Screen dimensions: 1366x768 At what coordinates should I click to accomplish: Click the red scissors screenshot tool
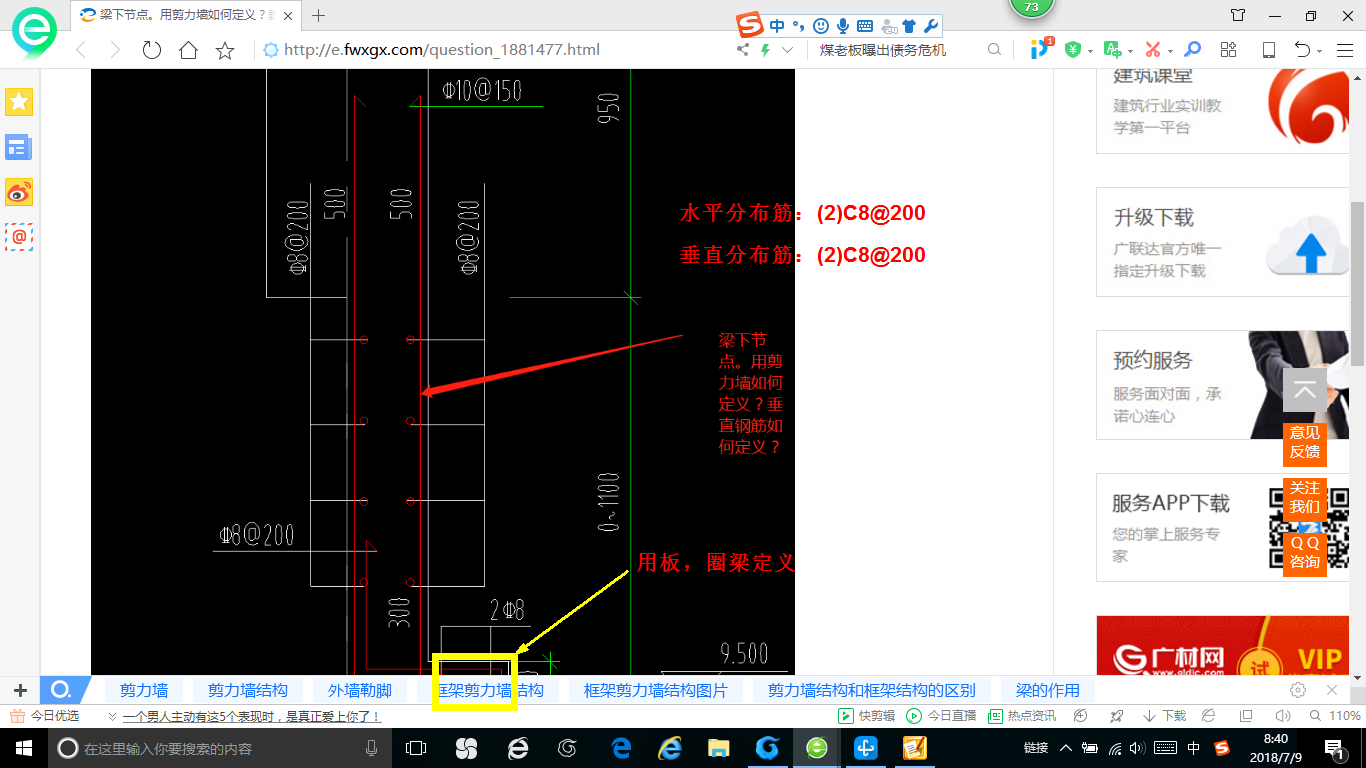tap(1152, 49)
